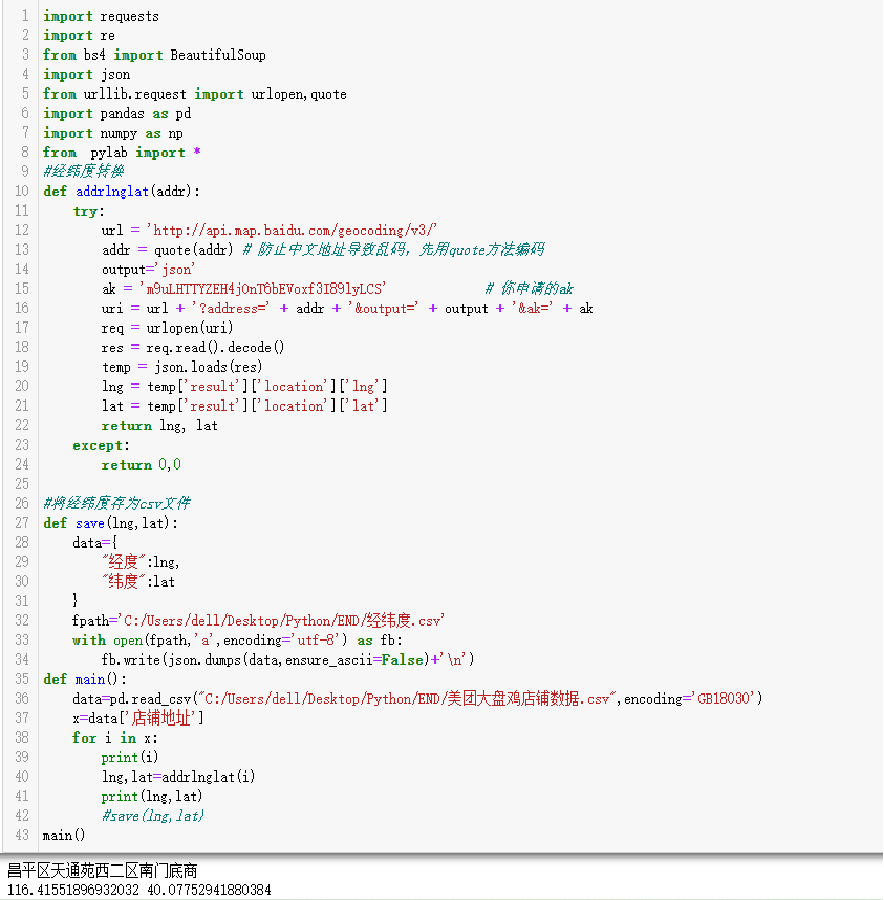Click comment '#将经纬度存为csv文件' on line 26
Screen dimensions: 884x900
pyautogui.click(x=117, y=503)
